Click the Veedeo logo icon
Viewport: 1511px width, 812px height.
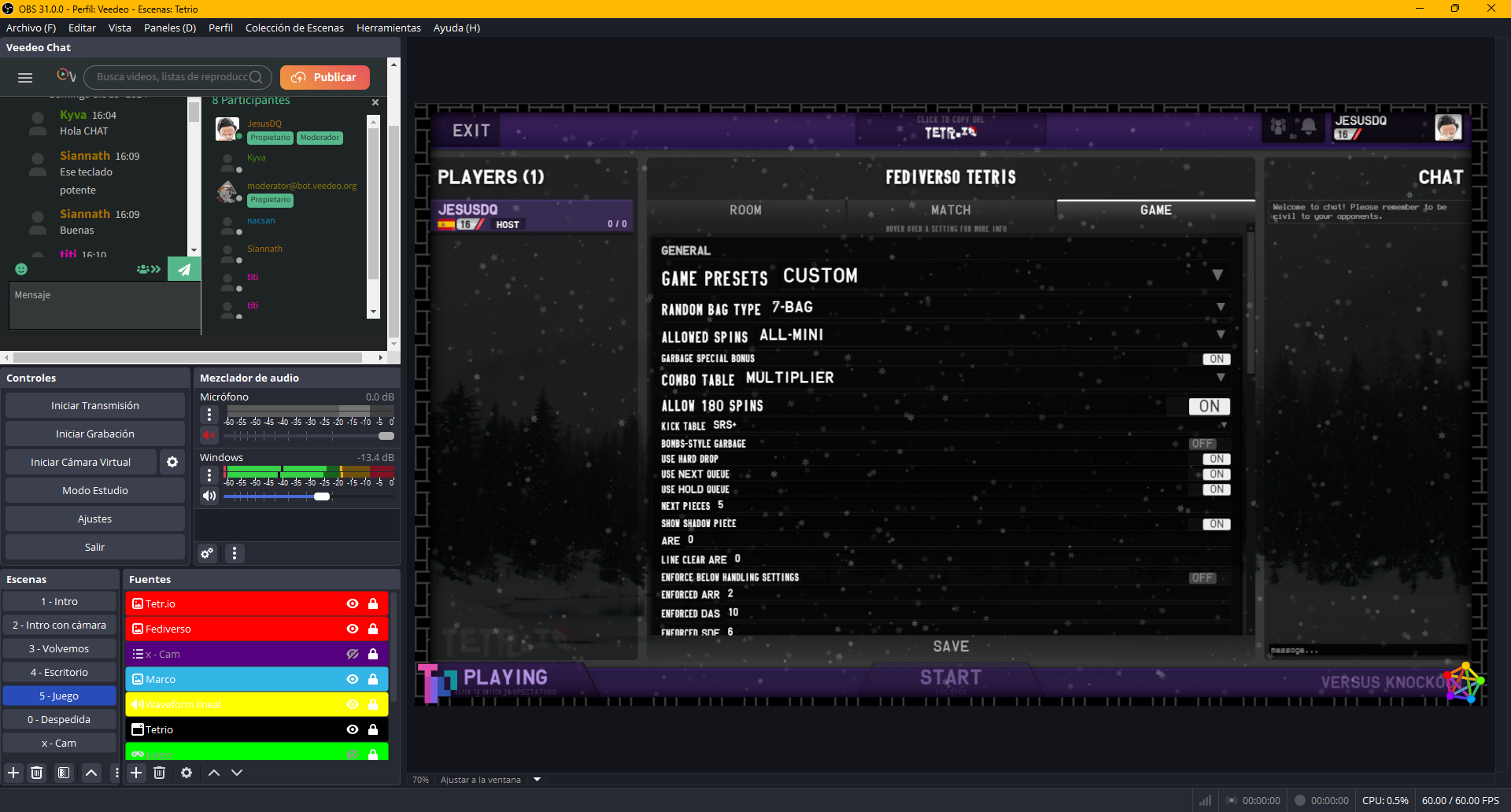tap(66, 76)
